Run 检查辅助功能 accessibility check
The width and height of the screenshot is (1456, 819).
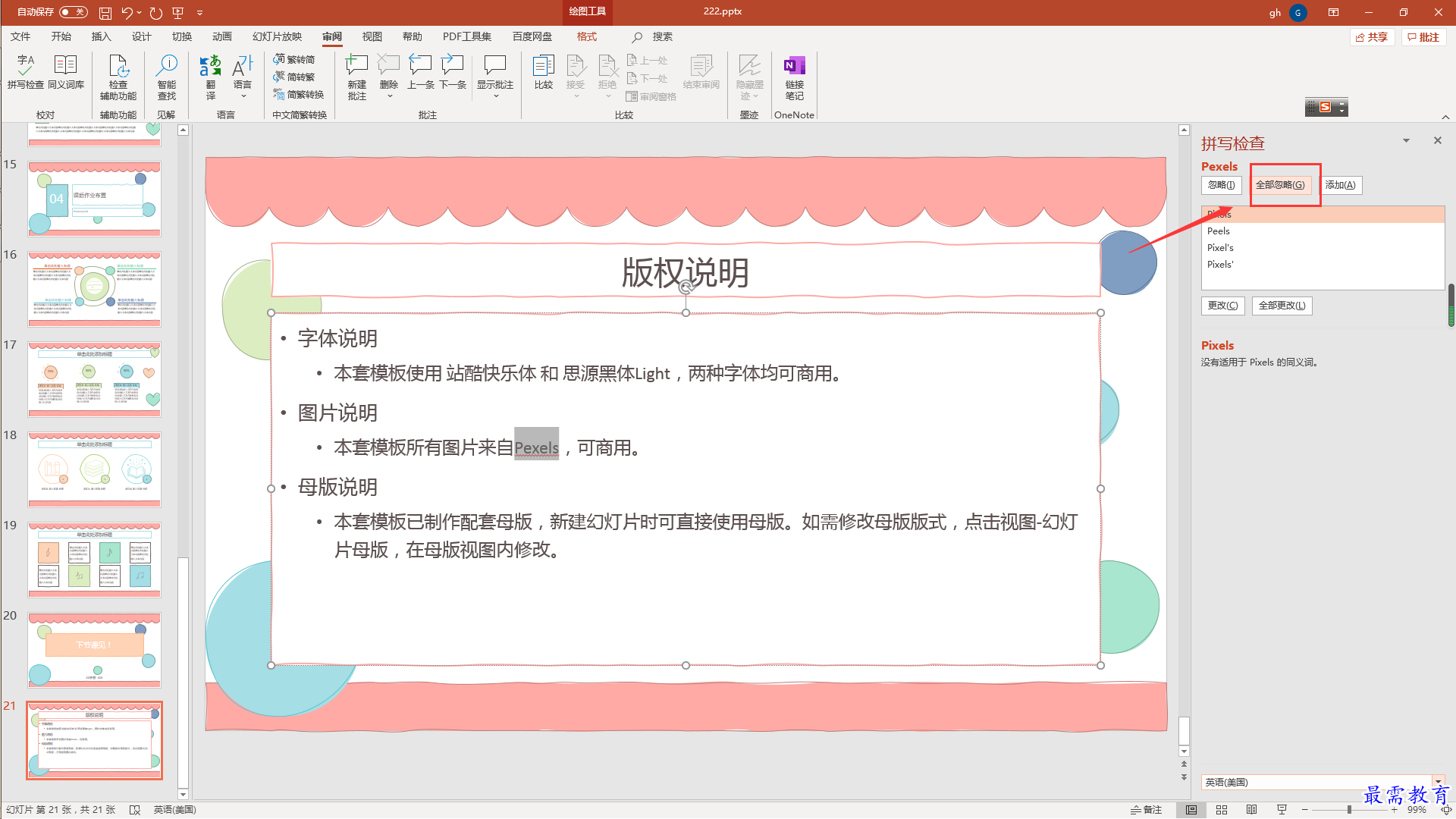coord(118,77)
